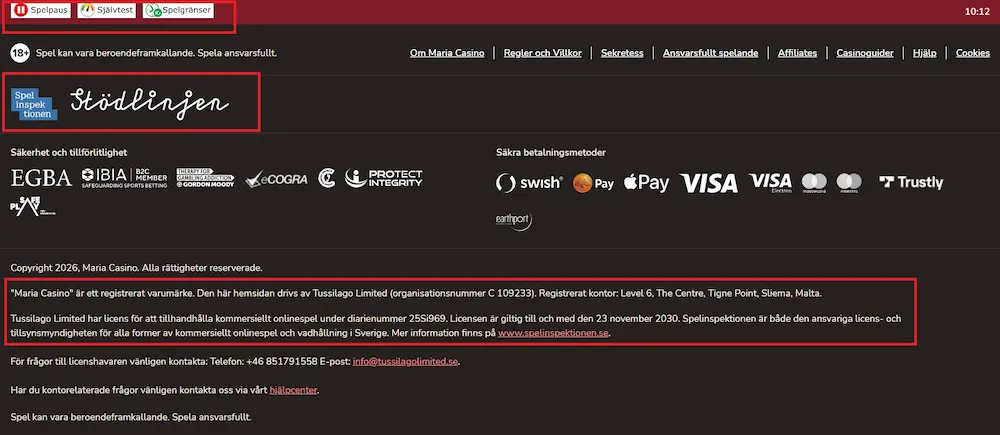Screen dimensions: 1000x435
Task: Click the 10:12 clock display
Action: pyautogui.click(x=977, y=11)
